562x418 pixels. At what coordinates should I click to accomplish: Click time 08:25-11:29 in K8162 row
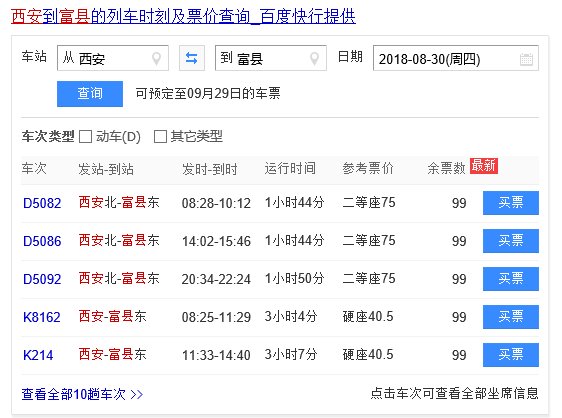(x=216, y=317)
